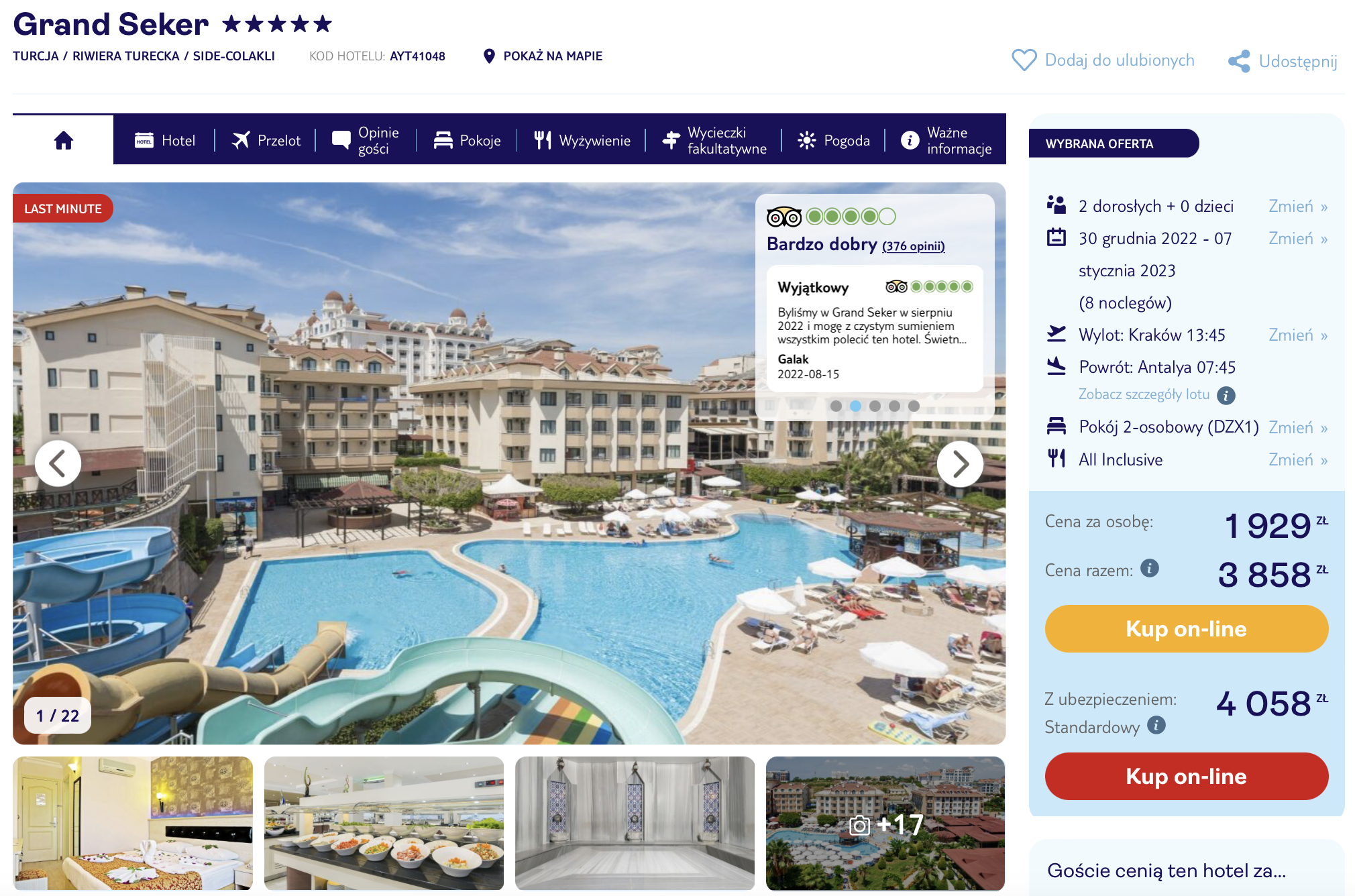
Task: Select the third review carousel dot
Action: tap(875, 406)
